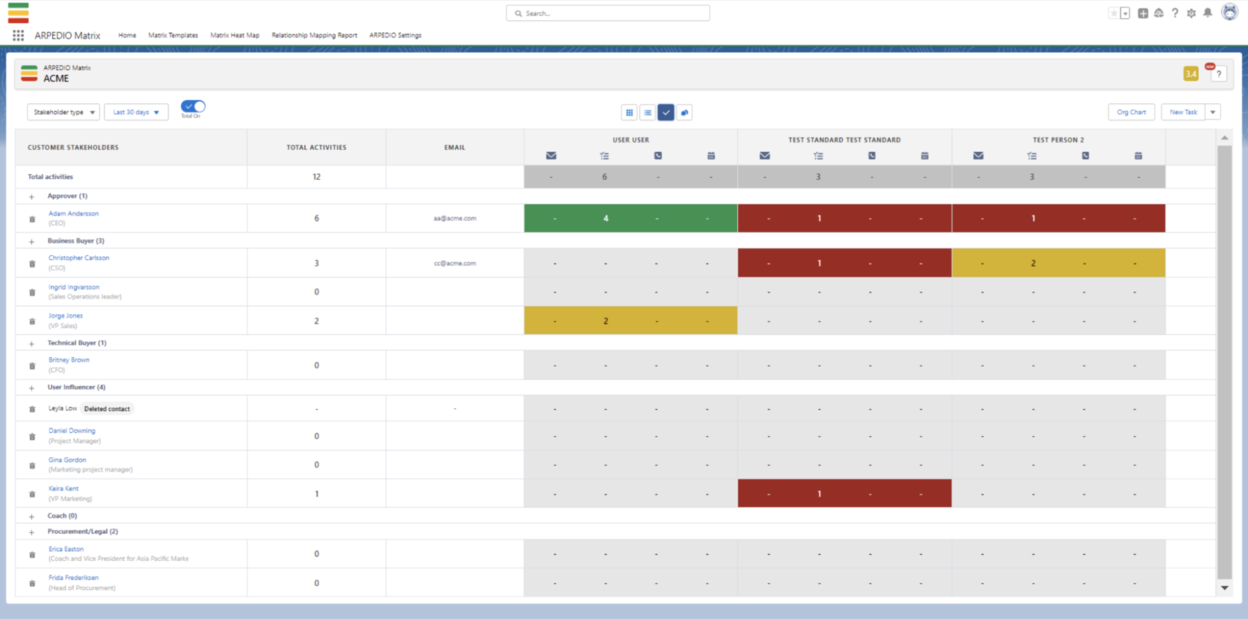This screenshot has height=619, width=1248.
Task: Open the app launcher grid icon
Action: (18, 35)
